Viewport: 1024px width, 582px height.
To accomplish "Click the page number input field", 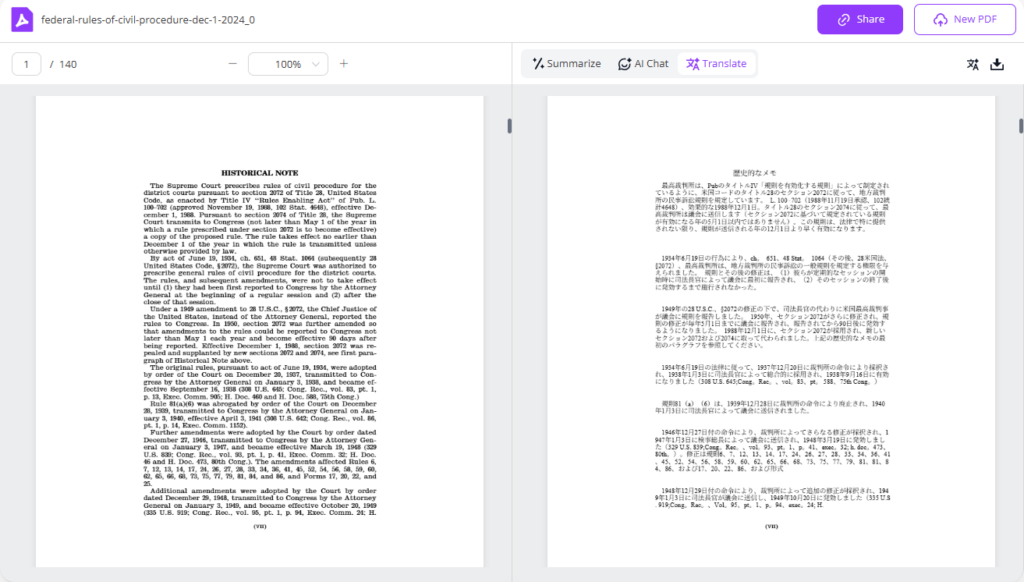I will 26,63.
